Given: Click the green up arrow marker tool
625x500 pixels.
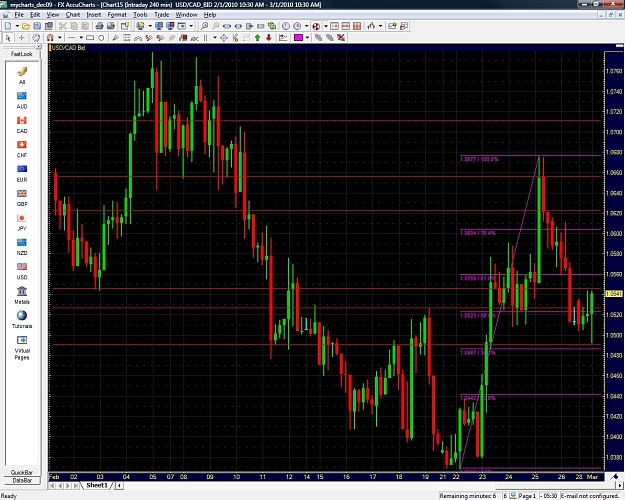Looking at the screenshot, I should pyautogui.click(x=257, y=37).
